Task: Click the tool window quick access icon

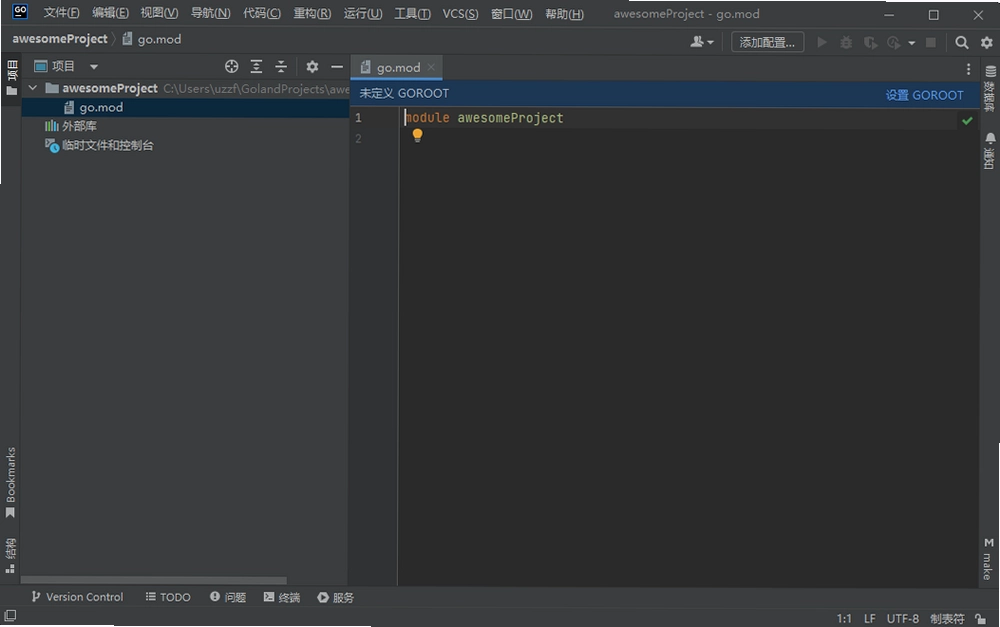Action: (x=10, y=616)
